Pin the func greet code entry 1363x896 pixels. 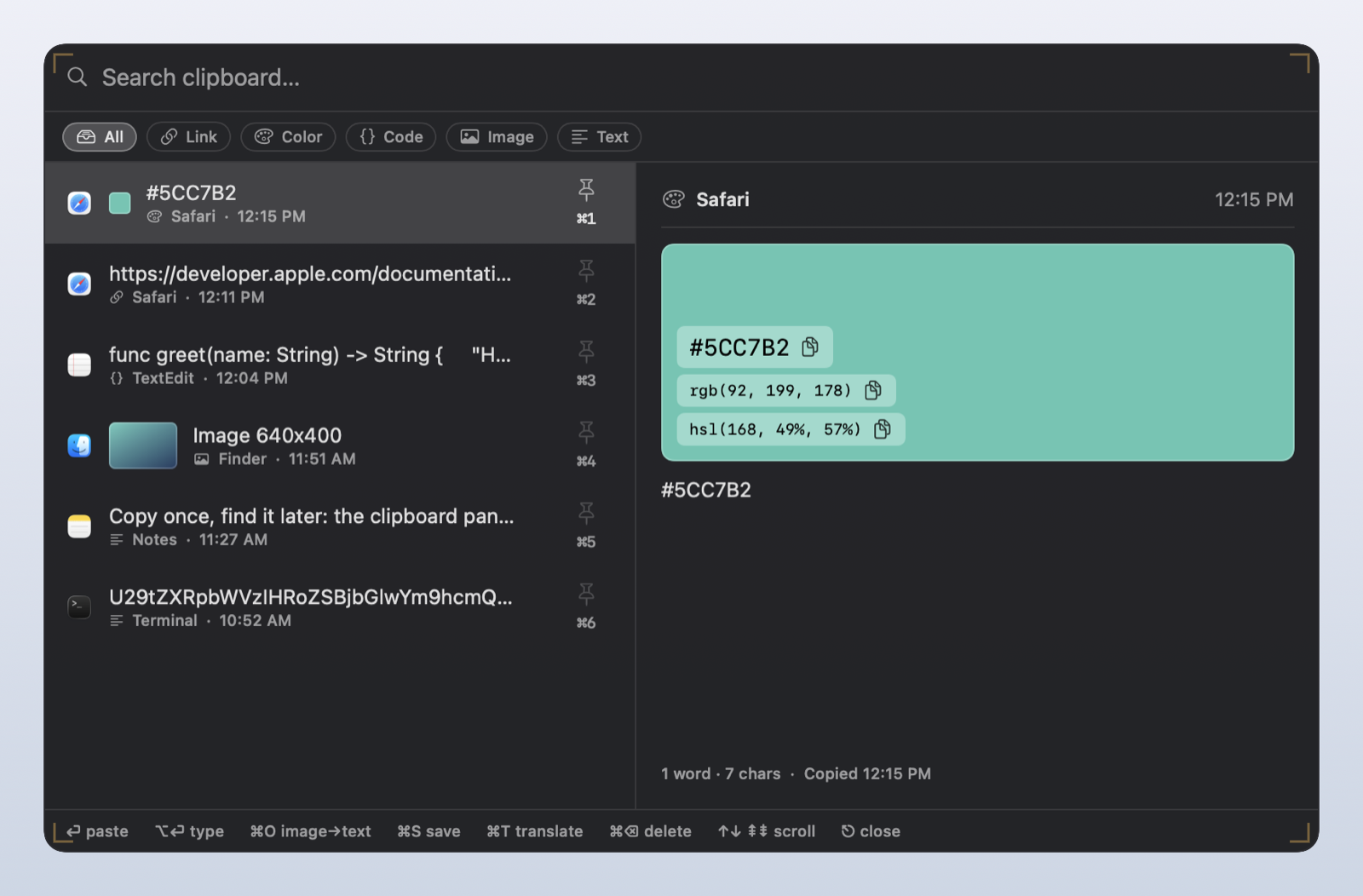click(586, 352)
